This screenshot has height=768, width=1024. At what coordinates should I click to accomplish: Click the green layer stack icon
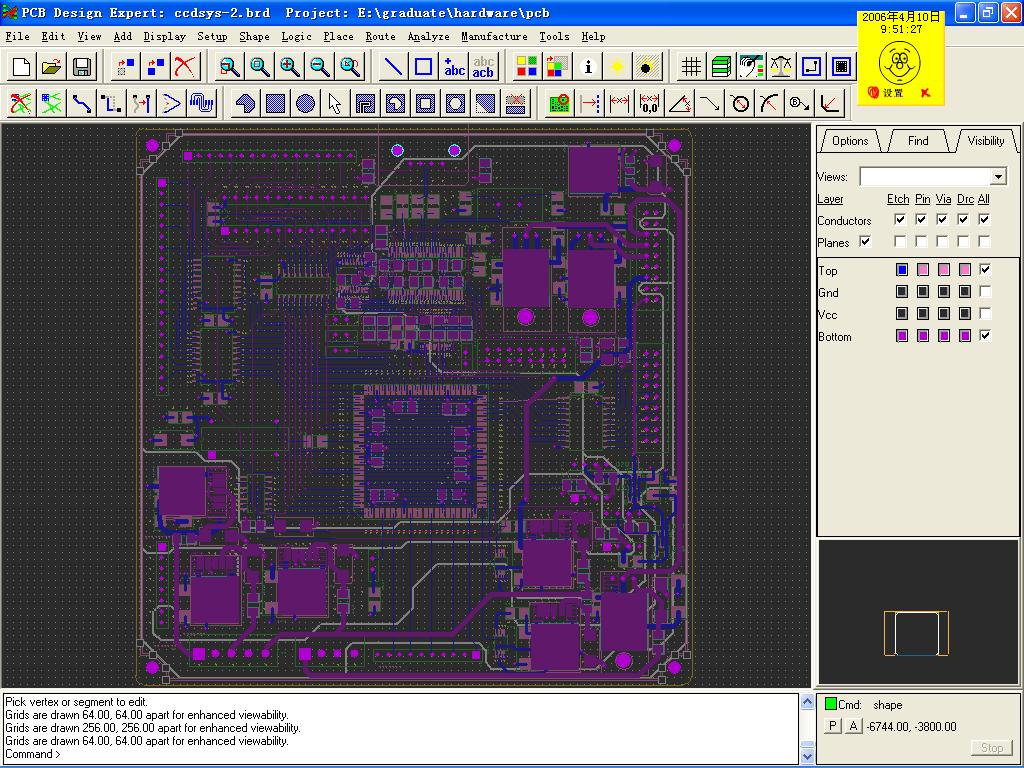click(721, 67)
